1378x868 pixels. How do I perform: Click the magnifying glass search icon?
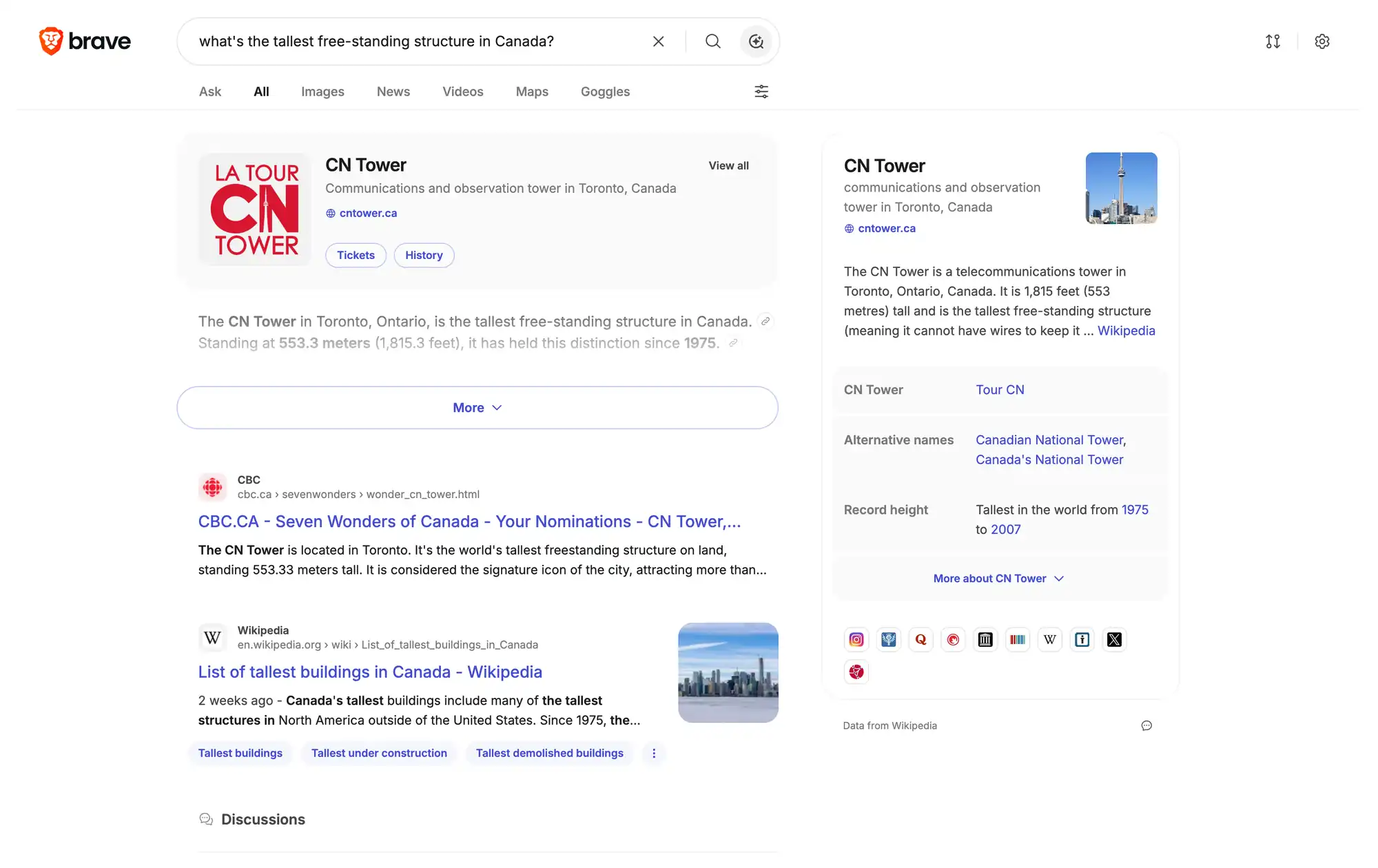pyautogui.click(x=713, y=41)
